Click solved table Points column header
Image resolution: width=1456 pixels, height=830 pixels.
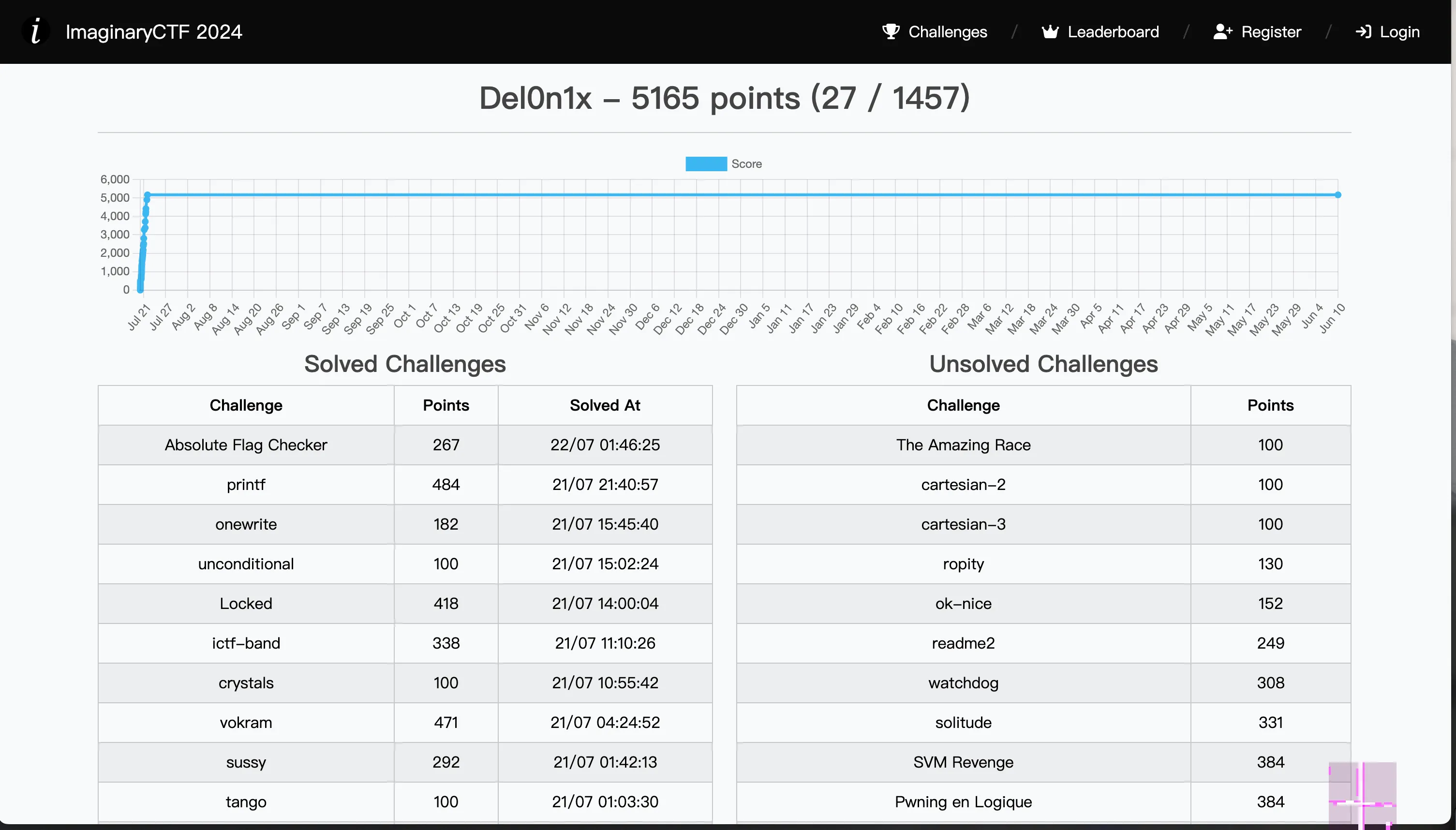tap(446, 405)
